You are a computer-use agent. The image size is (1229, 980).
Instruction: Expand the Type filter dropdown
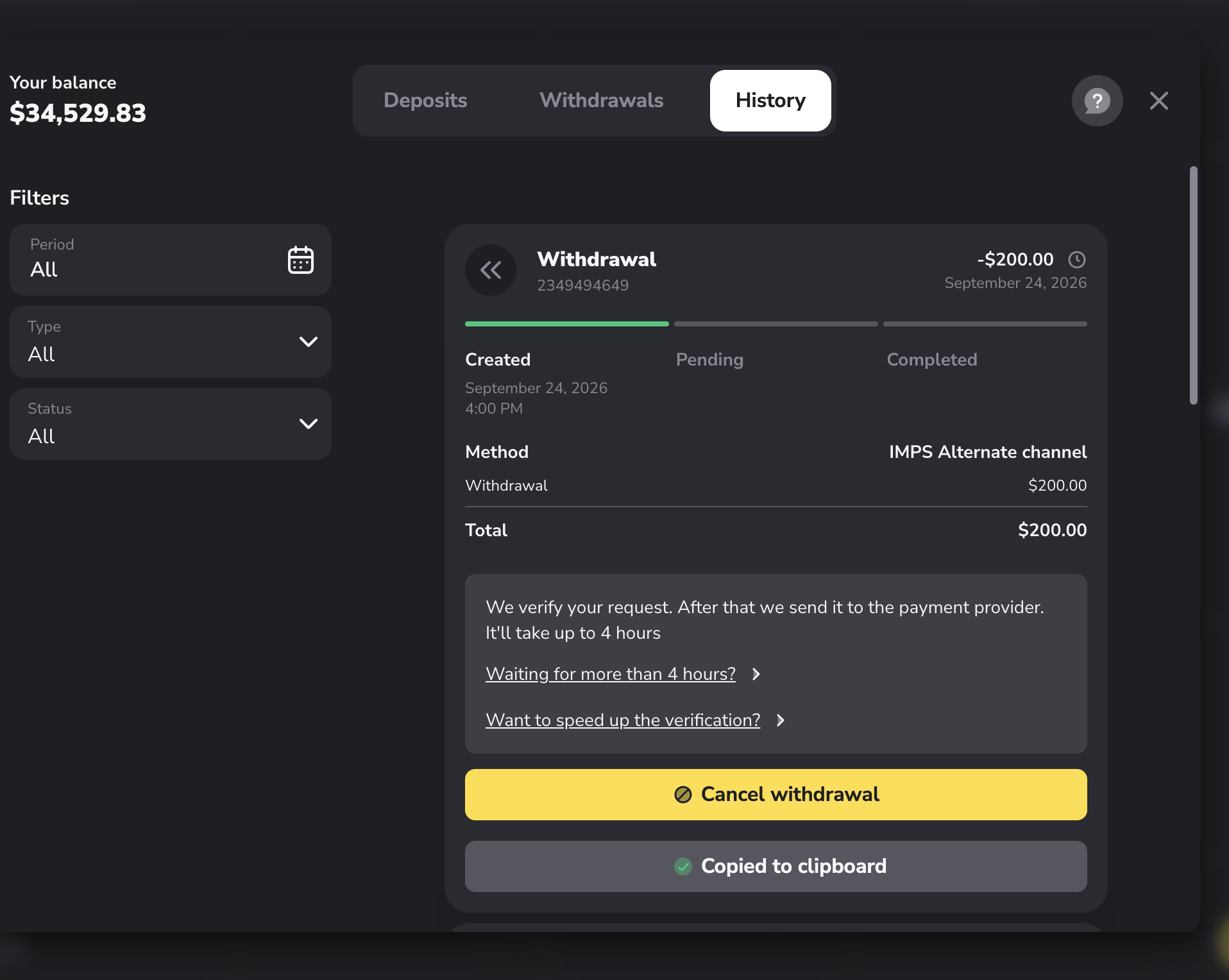[x=171, y=342]
